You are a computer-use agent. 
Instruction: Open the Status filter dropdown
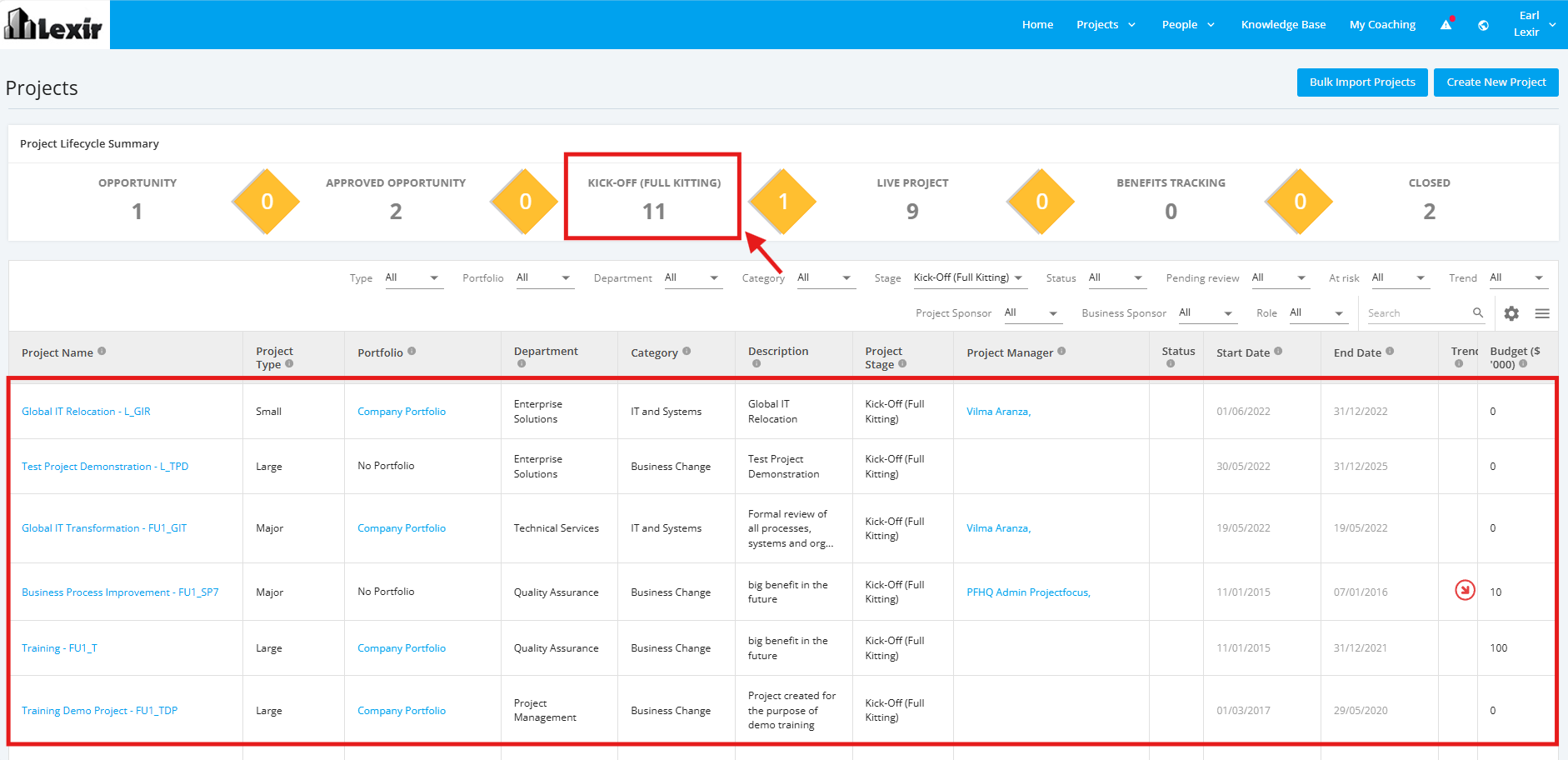[x=1116, y=277]
